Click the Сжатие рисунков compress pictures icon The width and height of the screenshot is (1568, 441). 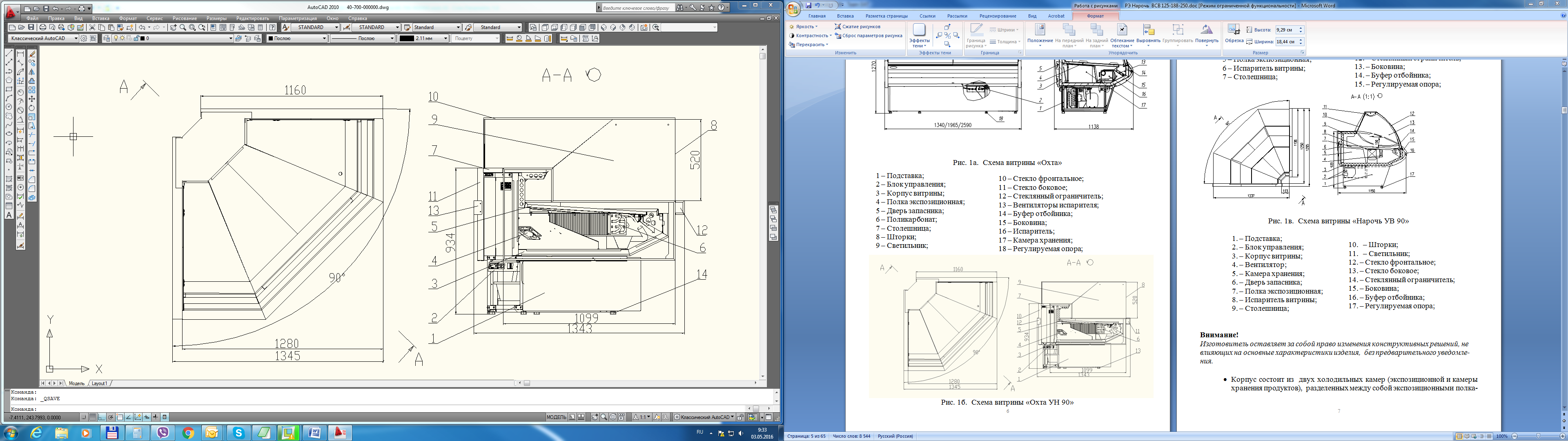click(x=838, y=27)
